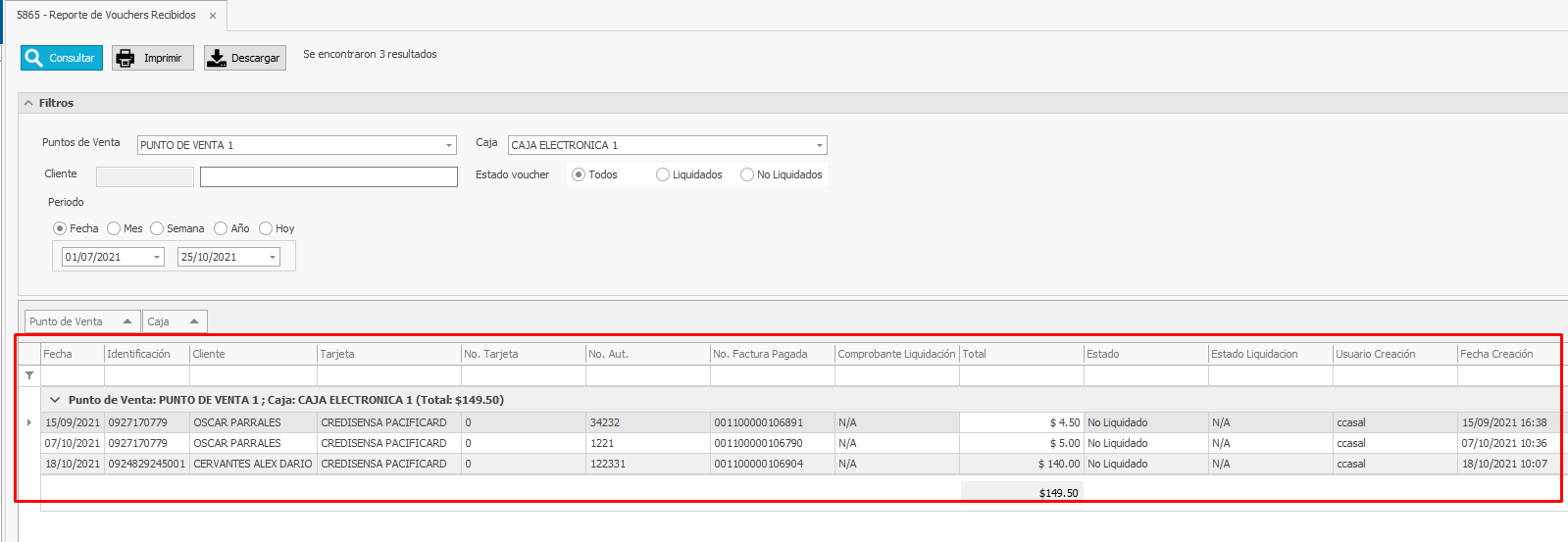1568x542 pixels.
Task: Select the Liquidados radio button
Action: pos(663,174)
